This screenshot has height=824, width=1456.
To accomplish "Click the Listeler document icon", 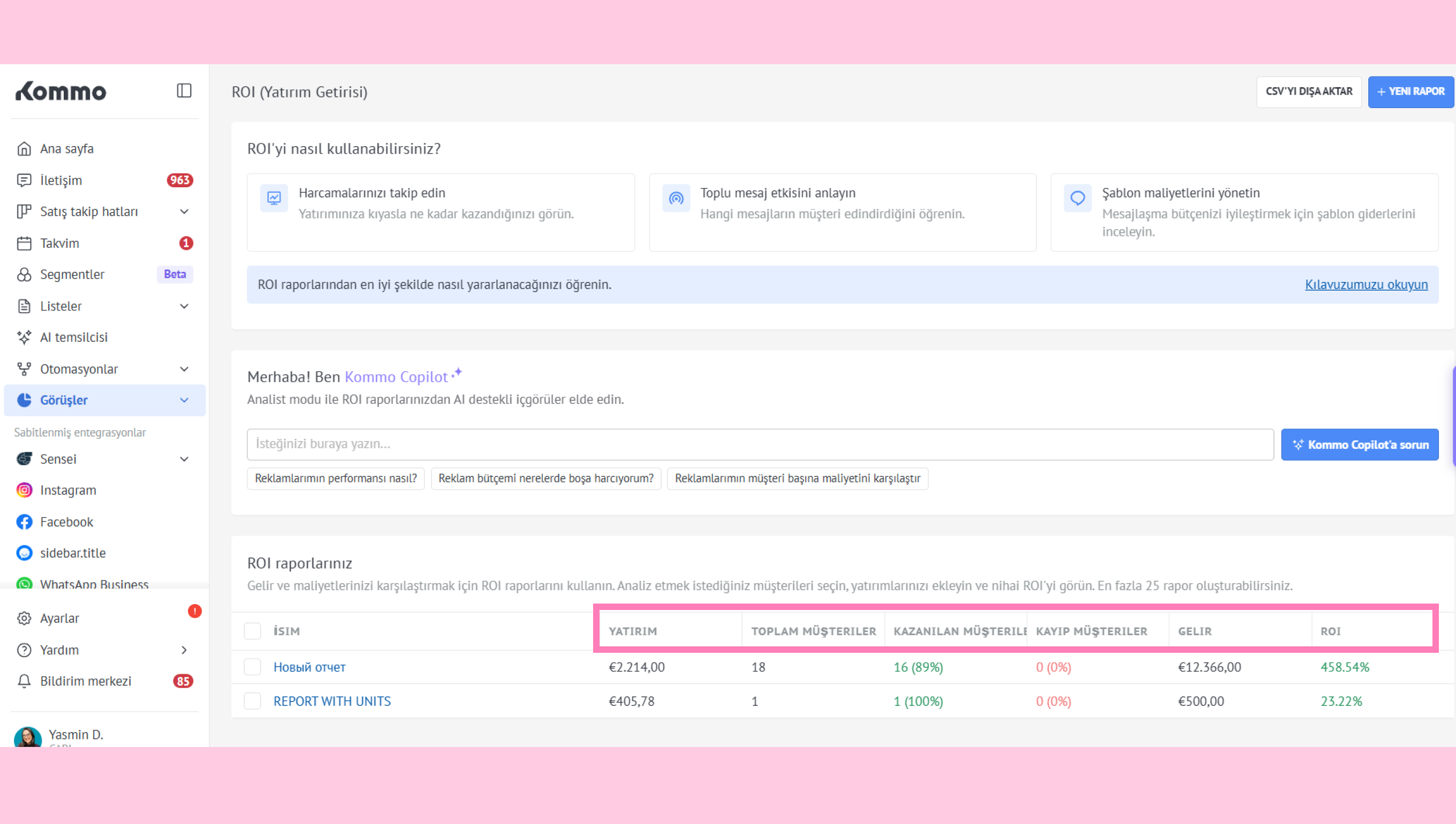I will tap(24, 306).
